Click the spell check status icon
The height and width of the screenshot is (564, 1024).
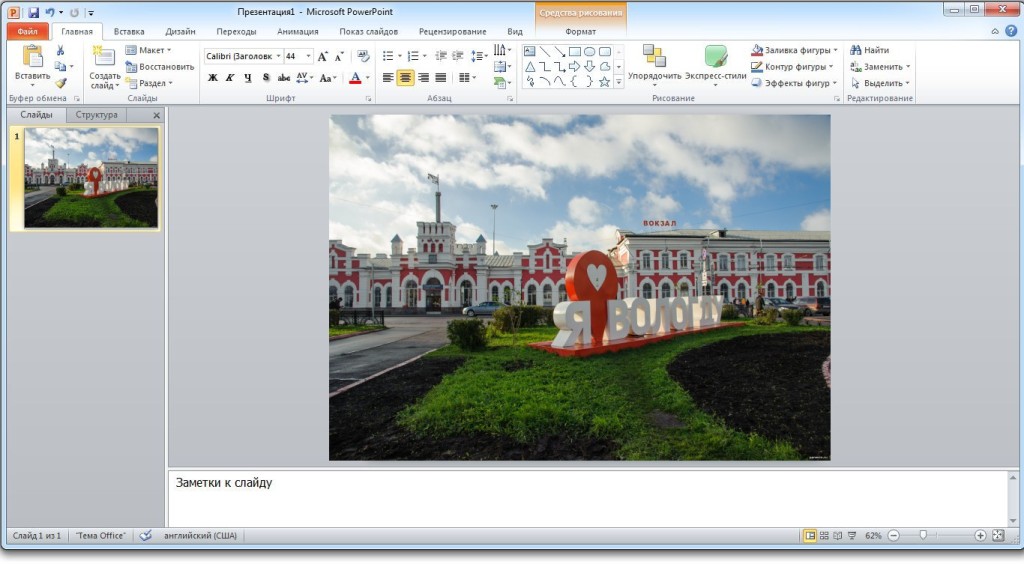[146, 535]
